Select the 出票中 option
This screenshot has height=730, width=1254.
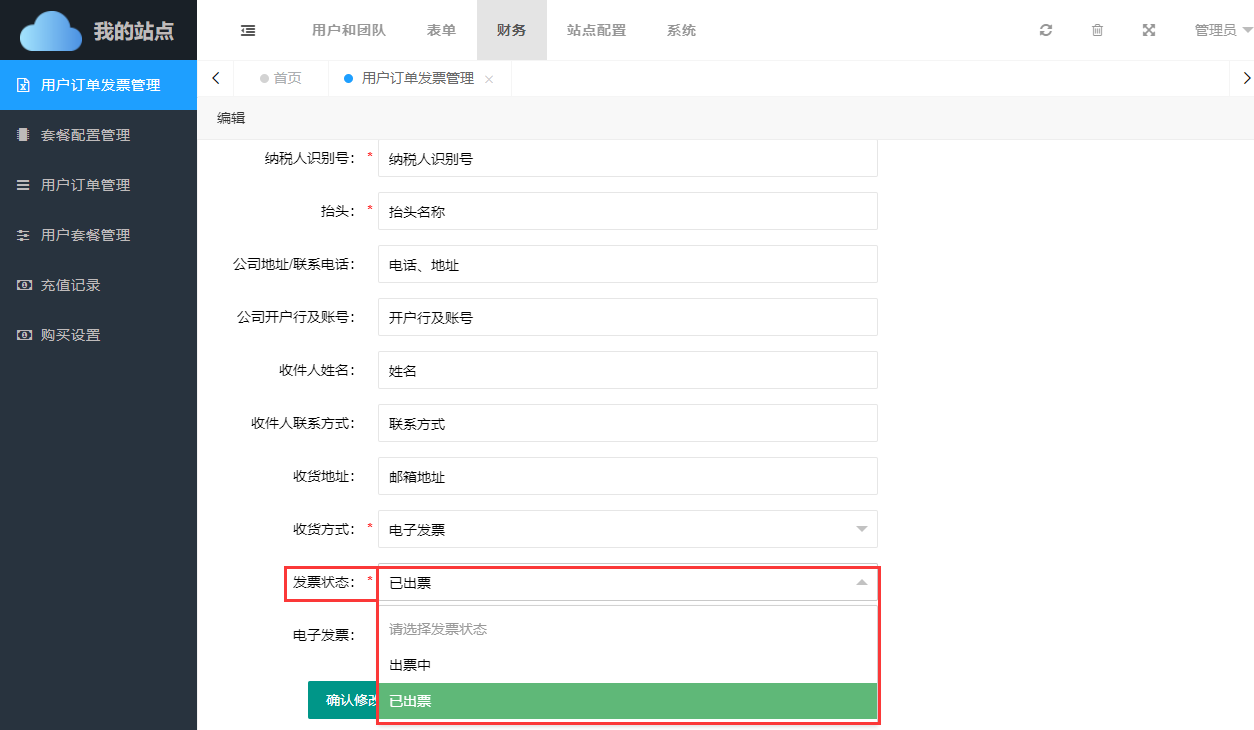pyautogui.click(x=627, y=665)
